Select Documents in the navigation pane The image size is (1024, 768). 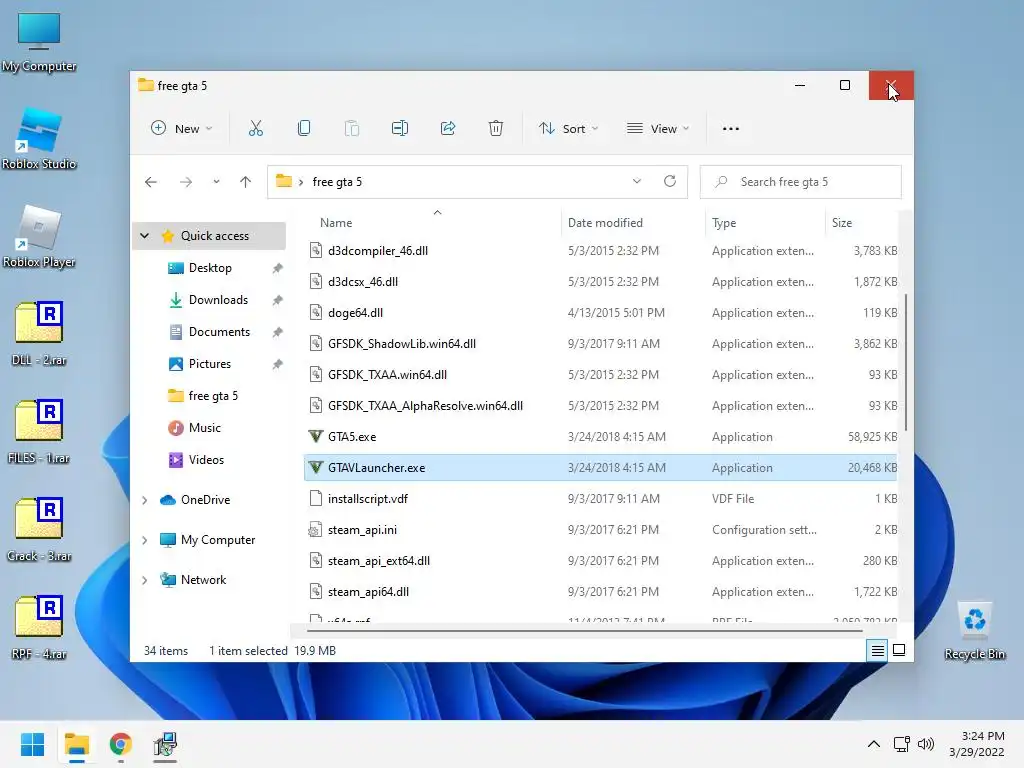click(219, 332)
